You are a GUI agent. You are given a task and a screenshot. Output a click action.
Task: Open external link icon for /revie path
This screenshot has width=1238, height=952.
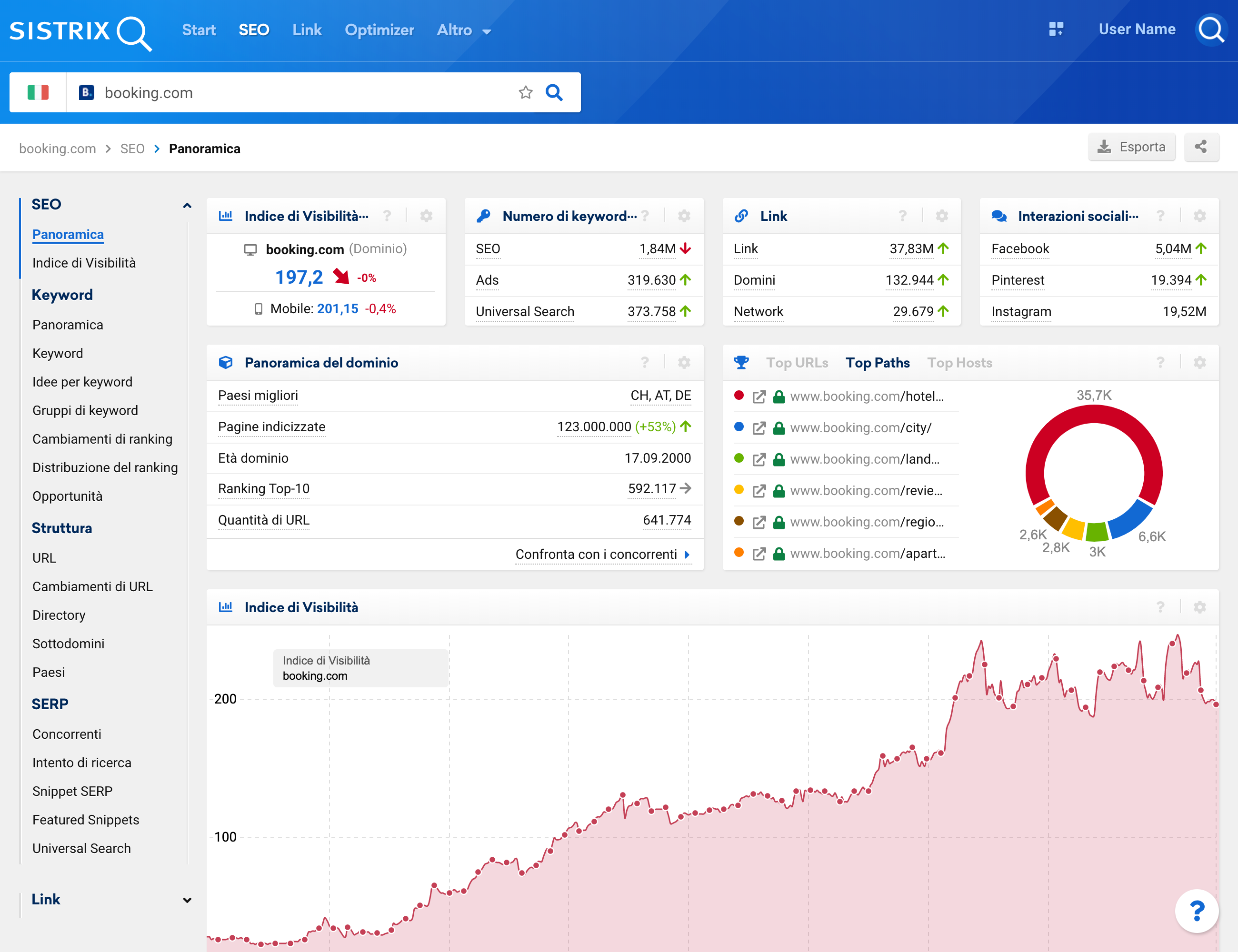click(759, 491)
